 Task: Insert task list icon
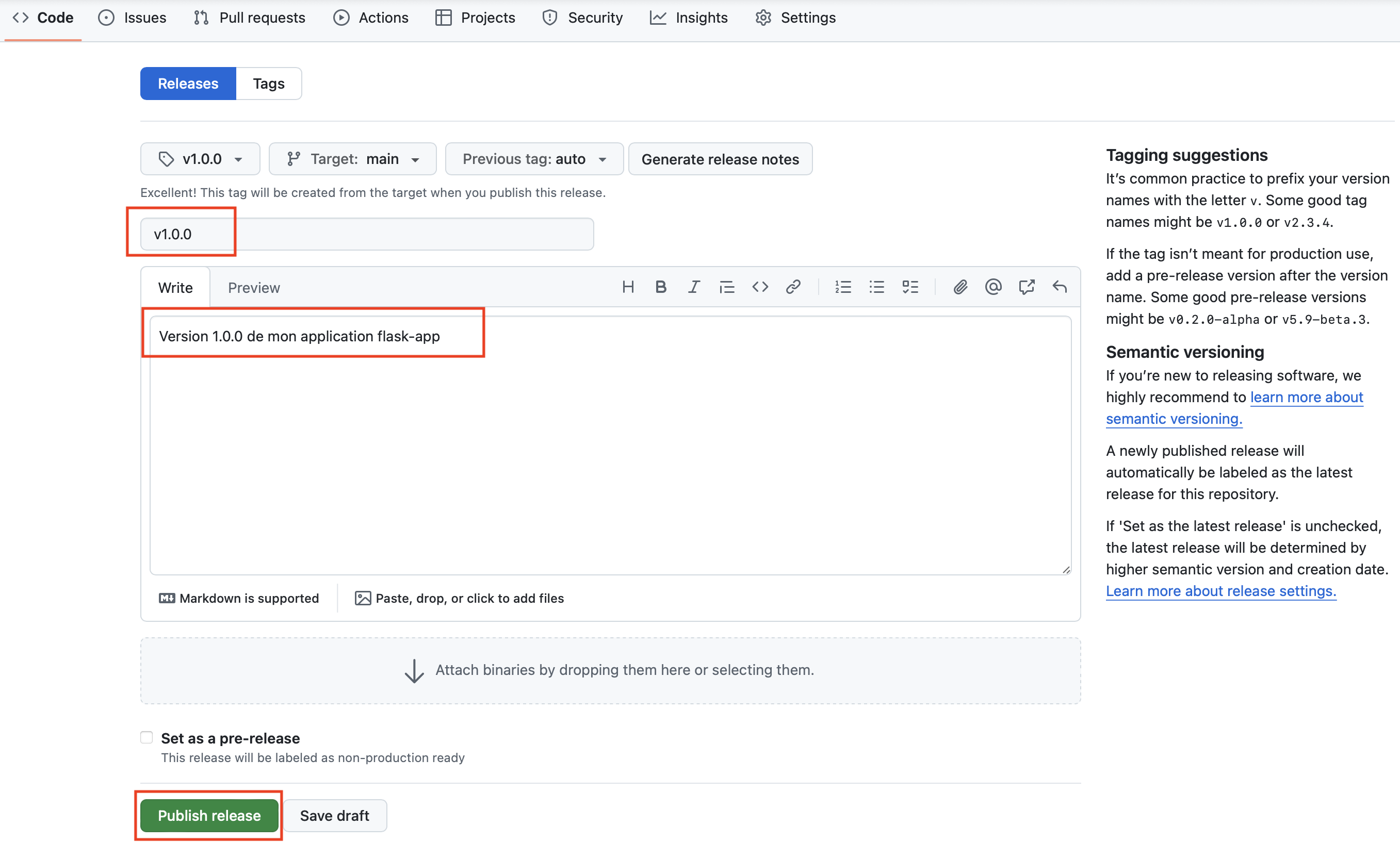click(910, 287)
